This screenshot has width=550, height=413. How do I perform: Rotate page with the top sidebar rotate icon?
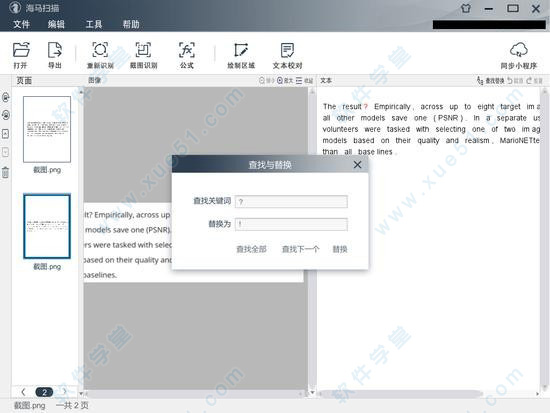point(6,97)
